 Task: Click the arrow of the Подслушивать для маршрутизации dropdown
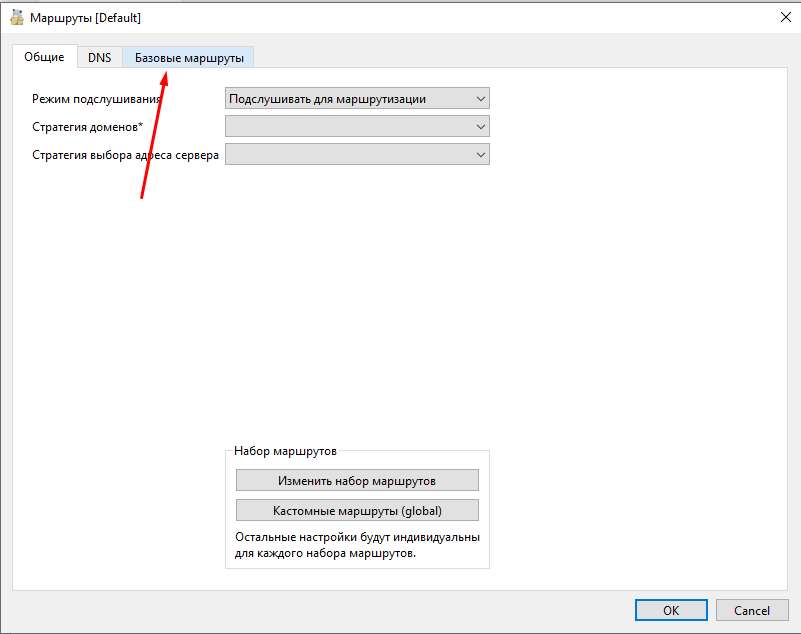point(481,98)
